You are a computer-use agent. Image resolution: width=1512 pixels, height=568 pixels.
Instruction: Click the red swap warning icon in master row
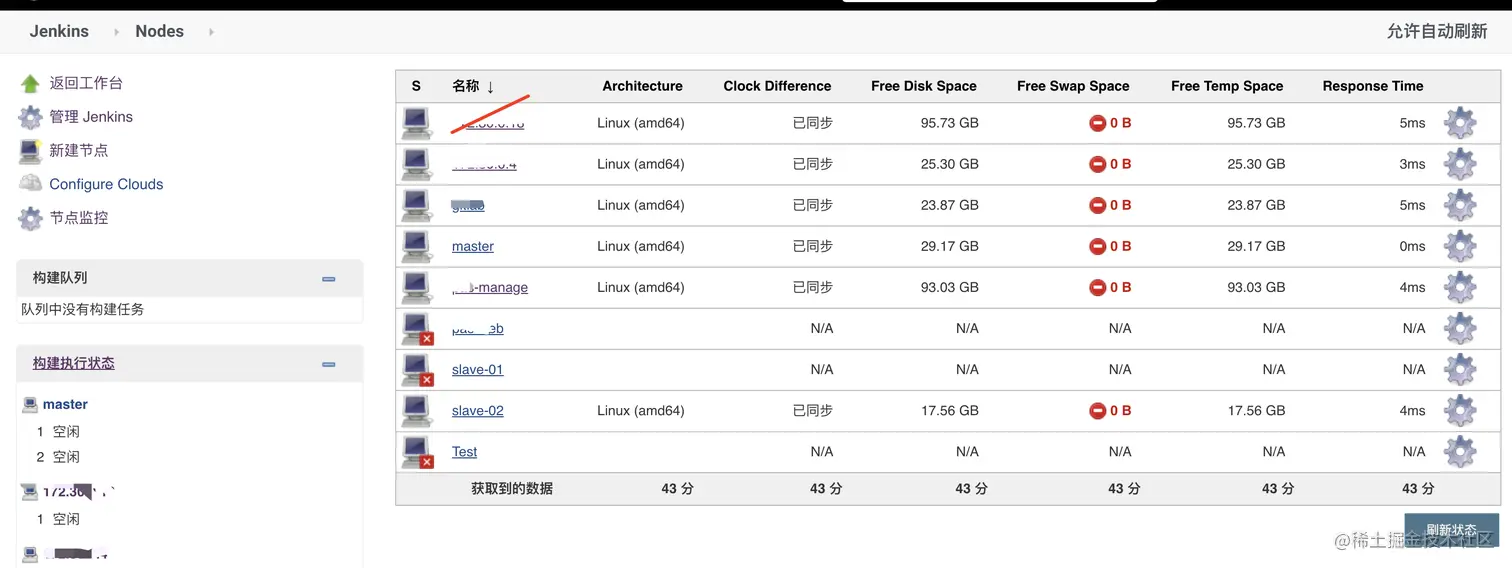pyautogui.click(x=1097, y=246)
